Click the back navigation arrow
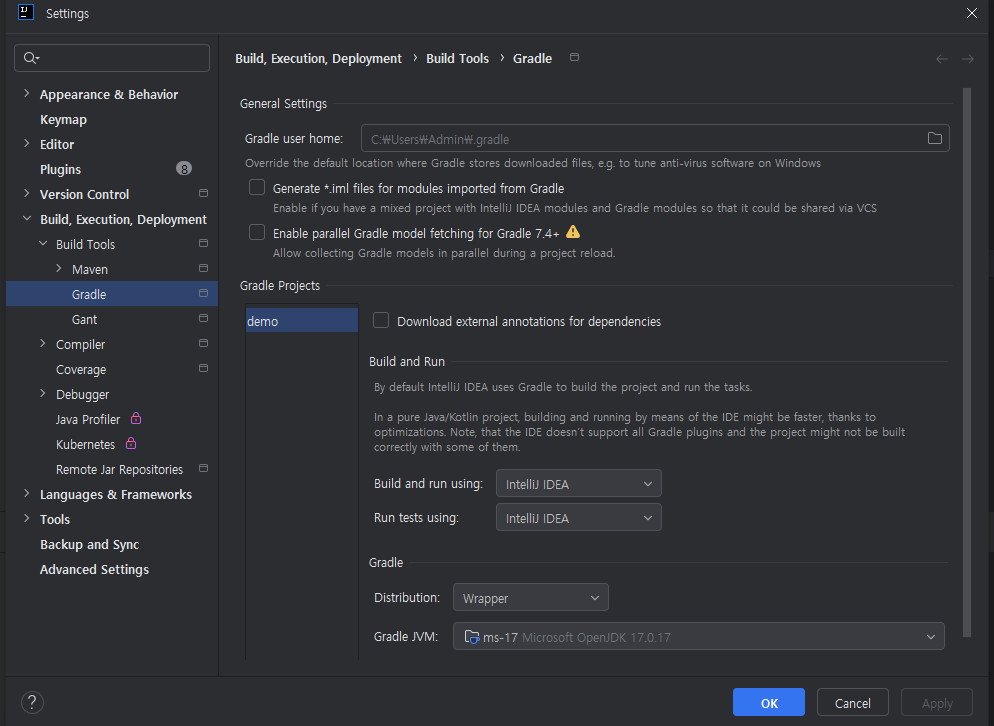 (942, 59)
